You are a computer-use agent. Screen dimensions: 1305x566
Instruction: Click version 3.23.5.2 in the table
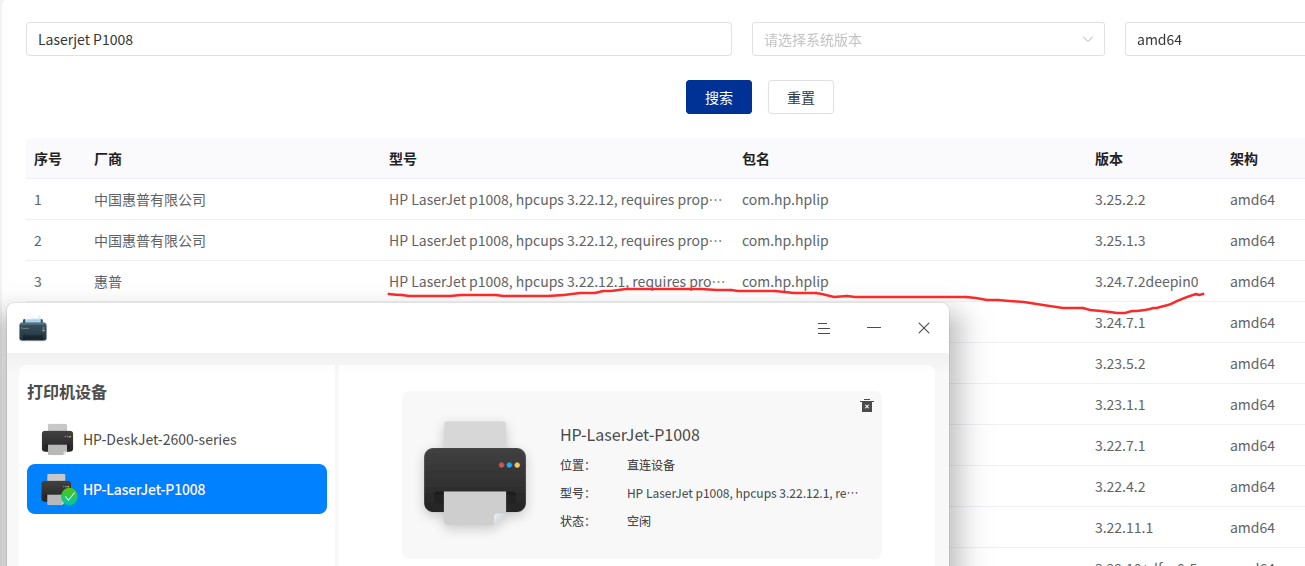pyautogui.click(x=1120, y=364)
